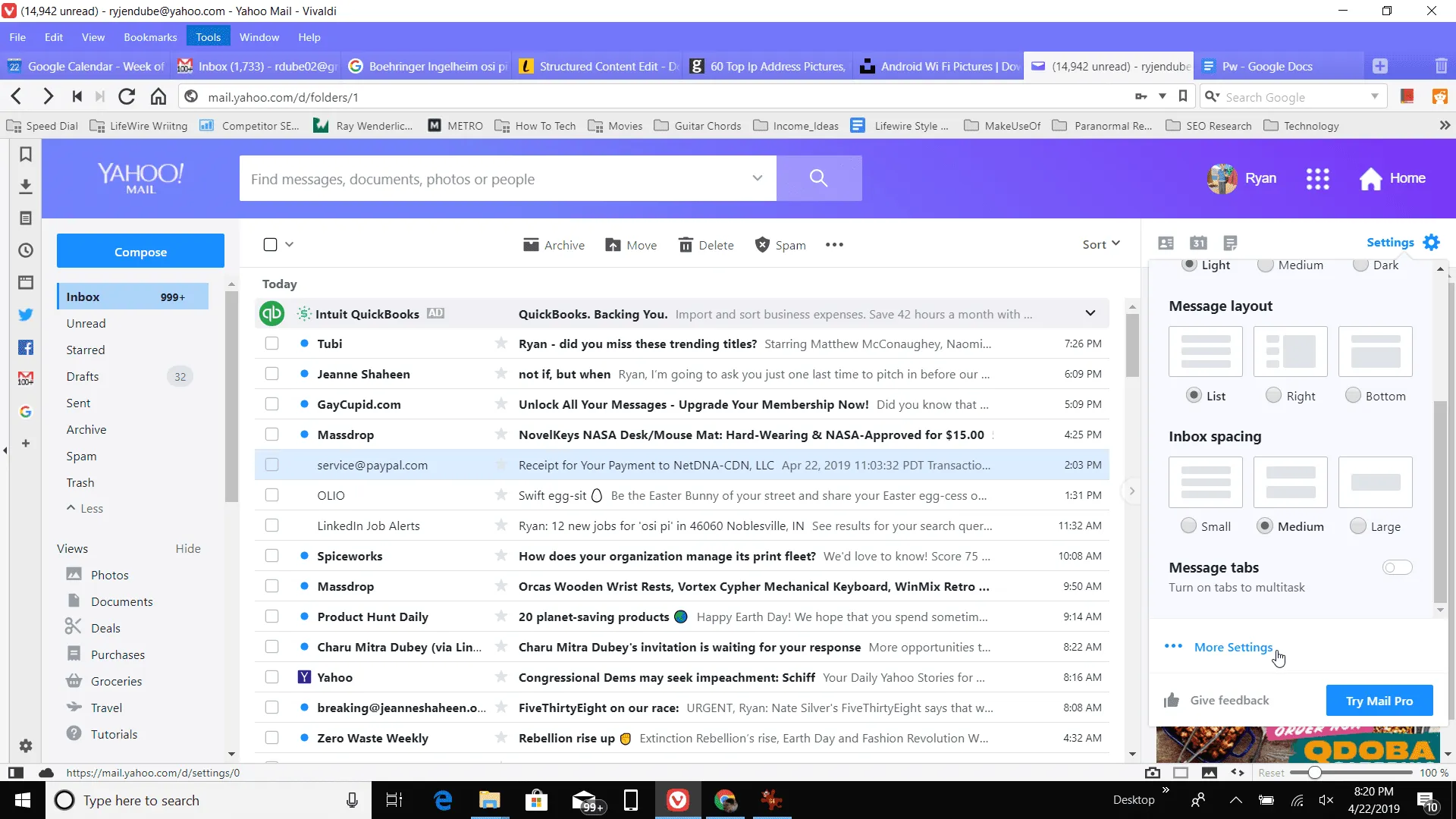This screenshot has width=1456, height=819.
Task: Mark selected messages as Spam
Action: point(780,245)
